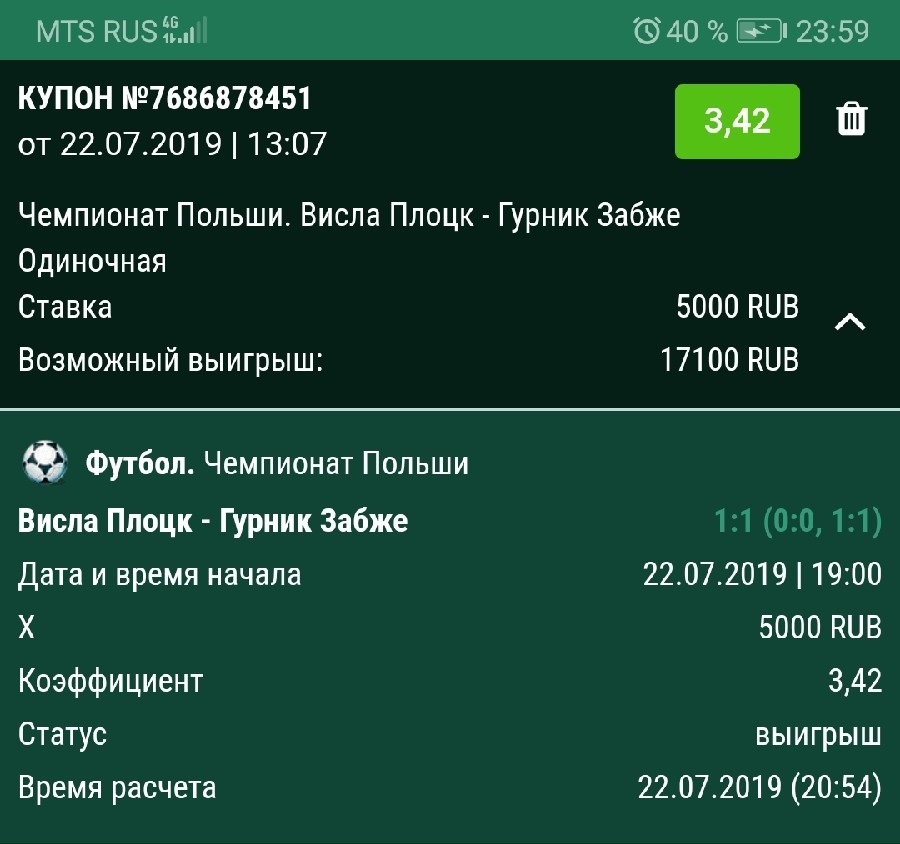Open Футбол. Чемпионат Польши league heading
900x844 pixels.
click(x=277, y=463)
